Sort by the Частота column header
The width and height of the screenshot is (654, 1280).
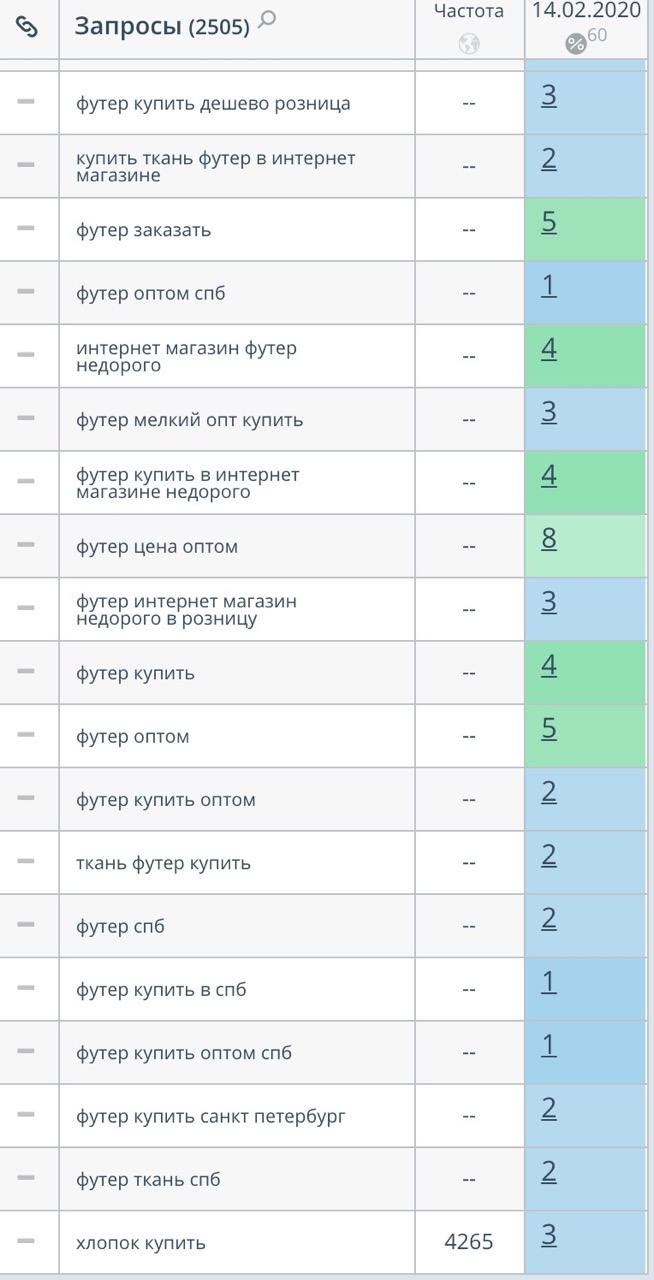(x=469, y=12)
